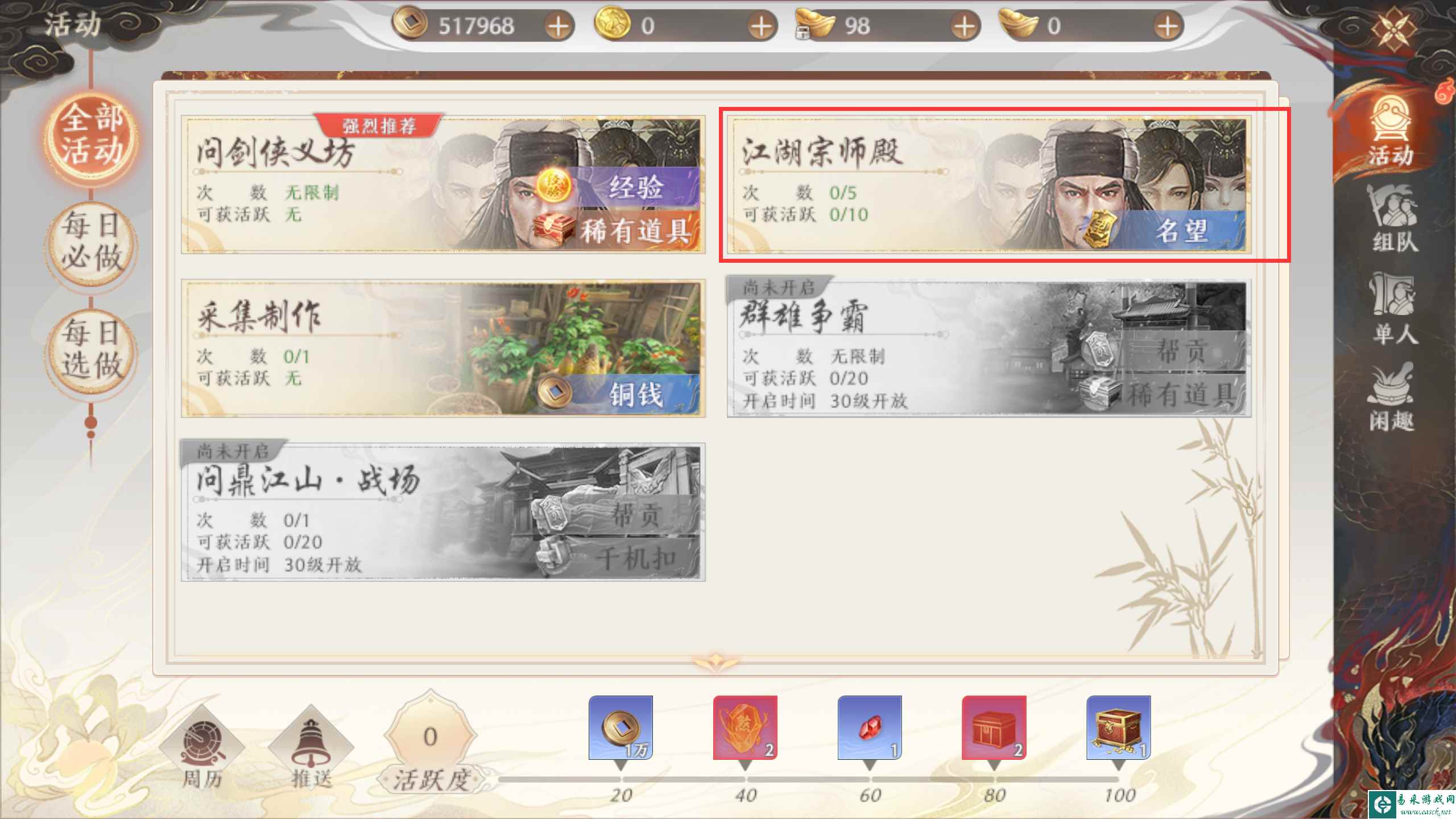Claim the red gem reward at 60
The width and height of the screenshot is (1456, 819).
(x=870, y=728)
